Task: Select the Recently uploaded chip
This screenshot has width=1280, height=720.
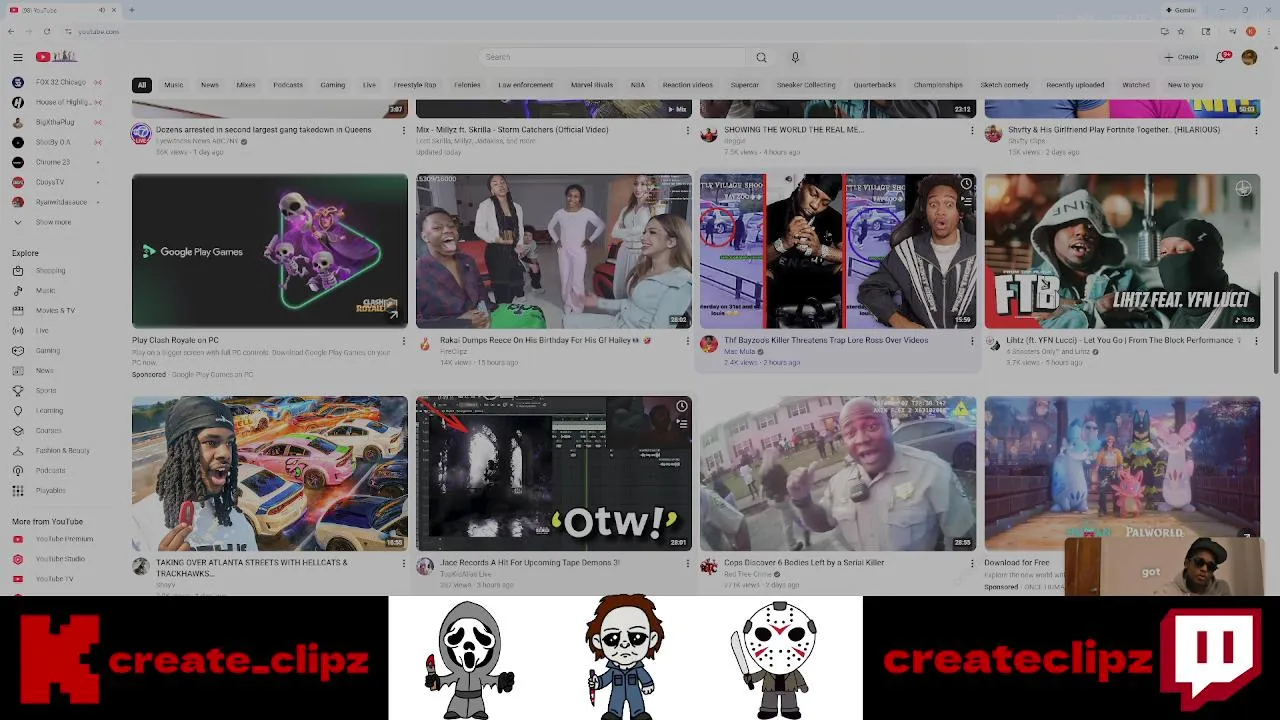Action: (1075, 85)
